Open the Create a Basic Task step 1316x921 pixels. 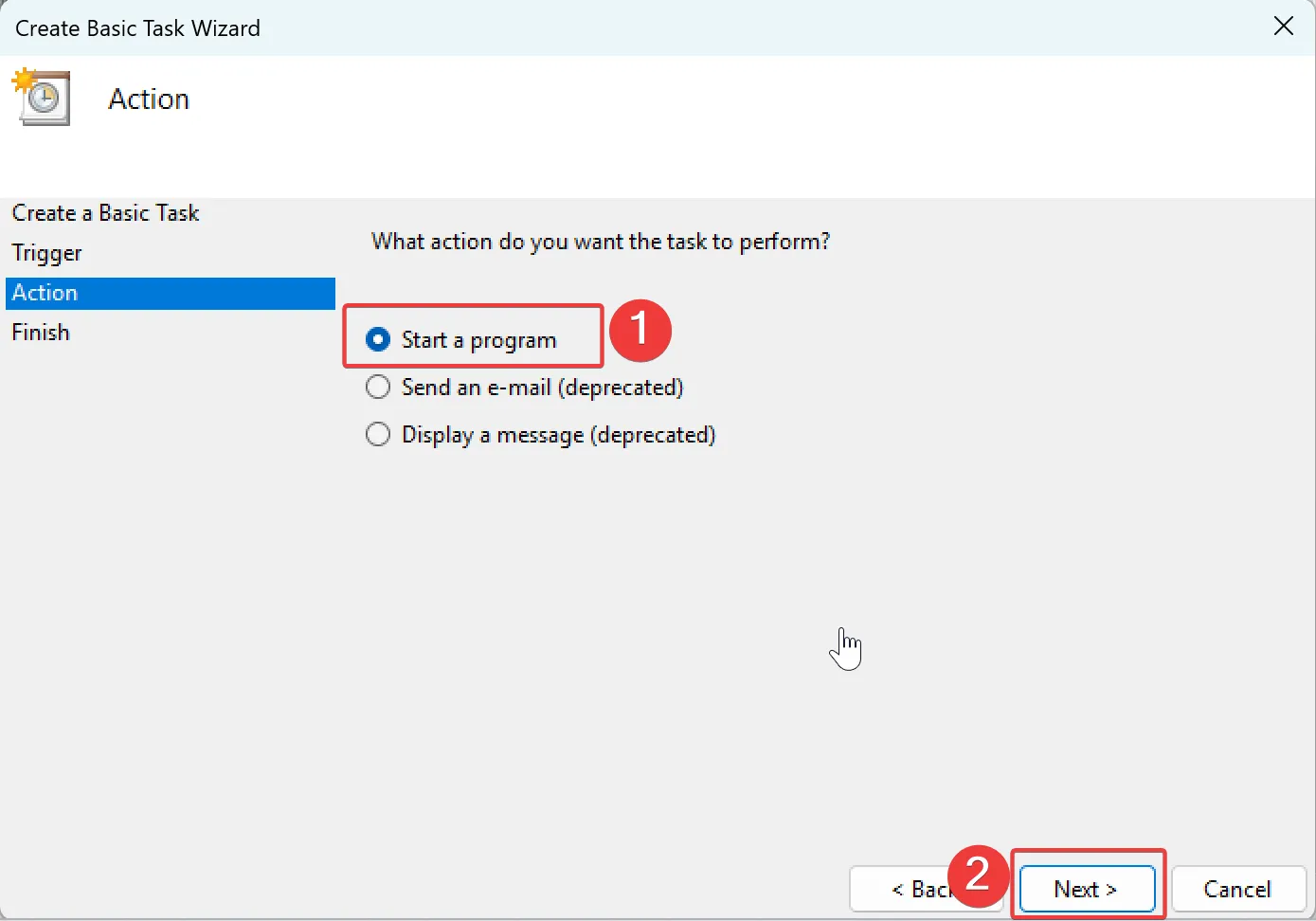pos(105,212)
